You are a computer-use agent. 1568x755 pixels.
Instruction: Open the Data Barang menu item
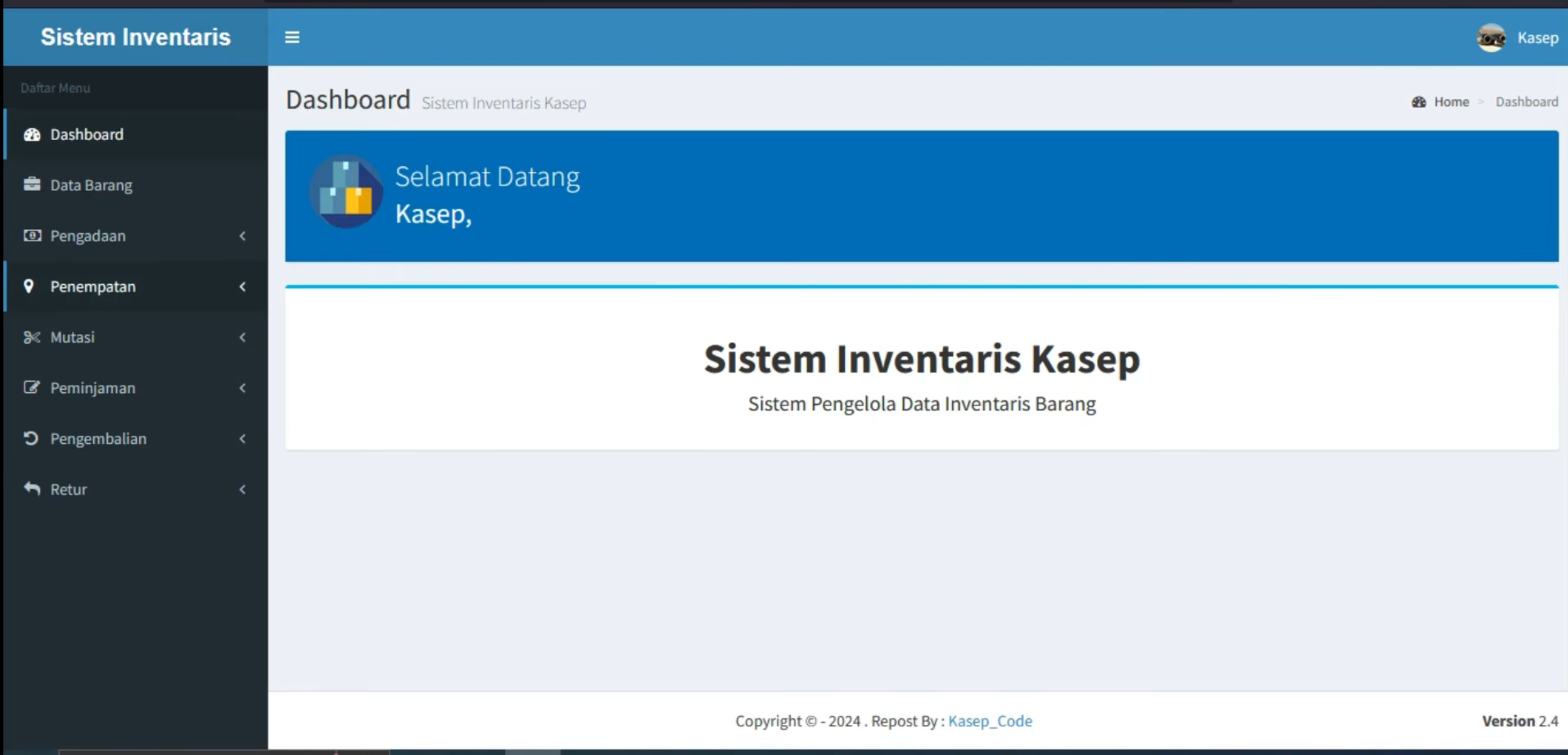(136, 185)
